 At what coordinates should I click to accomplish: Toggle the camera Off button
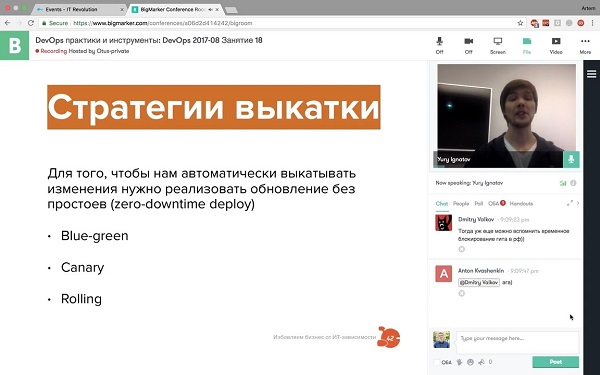(468, 45)
